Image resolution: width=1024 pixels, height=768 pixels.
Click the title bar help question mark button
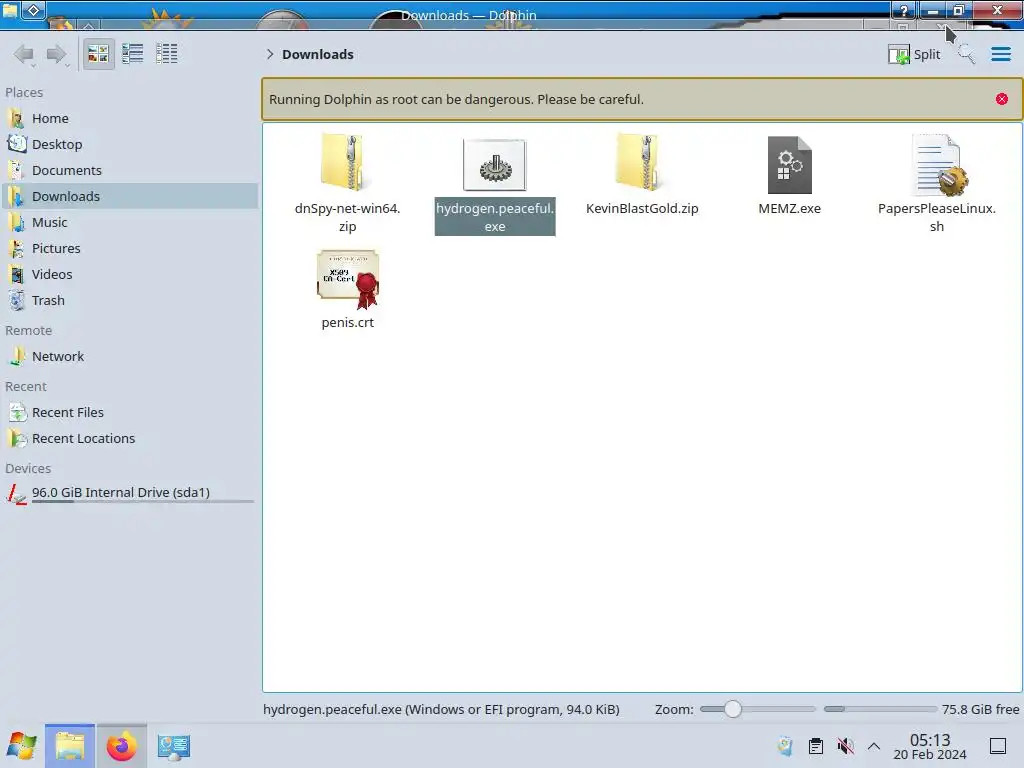click(x=904, y=10)
